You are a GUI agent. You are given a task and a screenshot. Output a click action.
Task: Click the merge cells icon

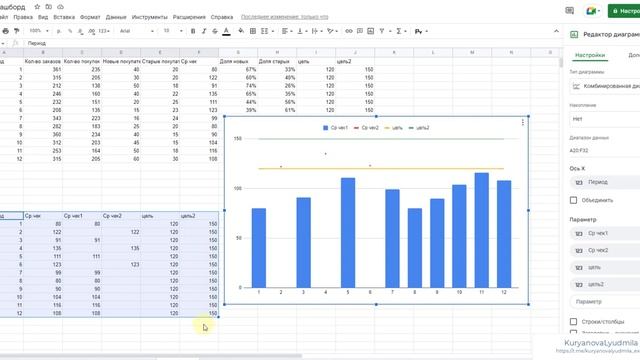pyautogui.click(x=264, y=31)
